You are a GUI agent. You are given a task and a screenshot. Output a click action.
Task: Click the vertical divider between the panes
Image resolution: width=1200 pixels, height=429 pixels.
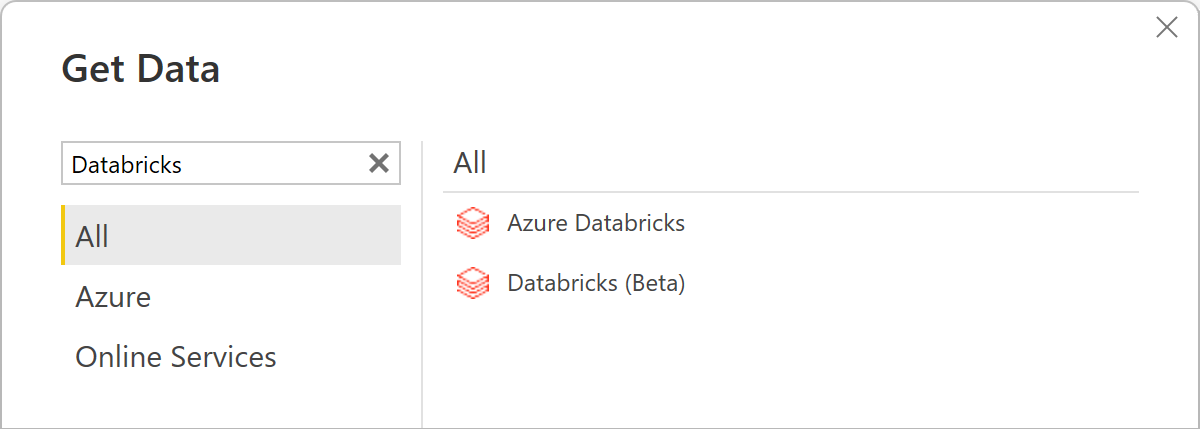(422, 300)
